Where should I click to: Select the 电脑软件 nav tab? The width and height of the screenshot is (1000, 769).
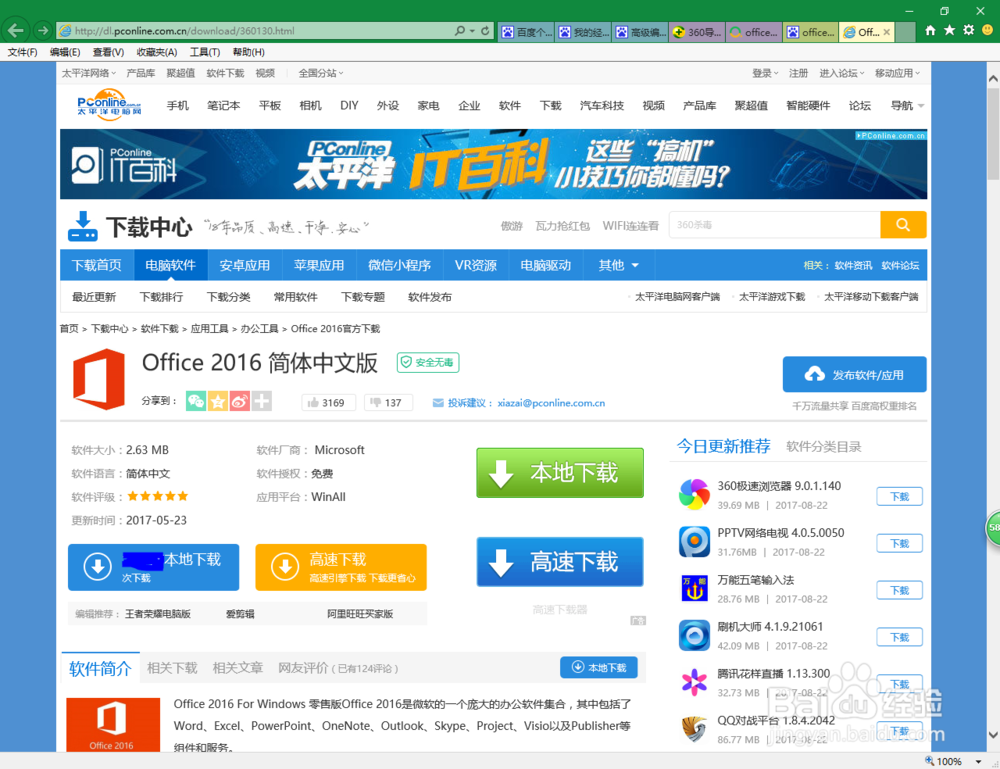click(170, 265)
